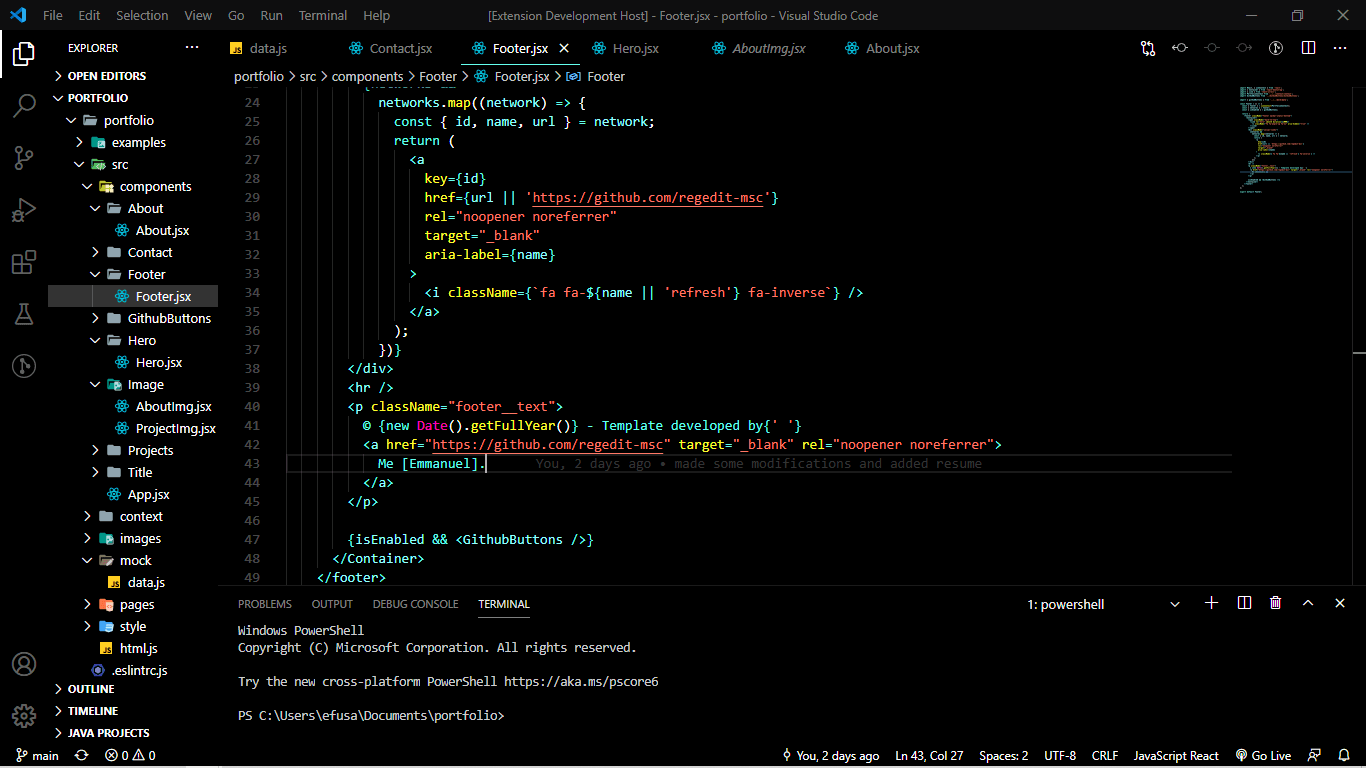Click the main branch indicator in status bar

38,756
